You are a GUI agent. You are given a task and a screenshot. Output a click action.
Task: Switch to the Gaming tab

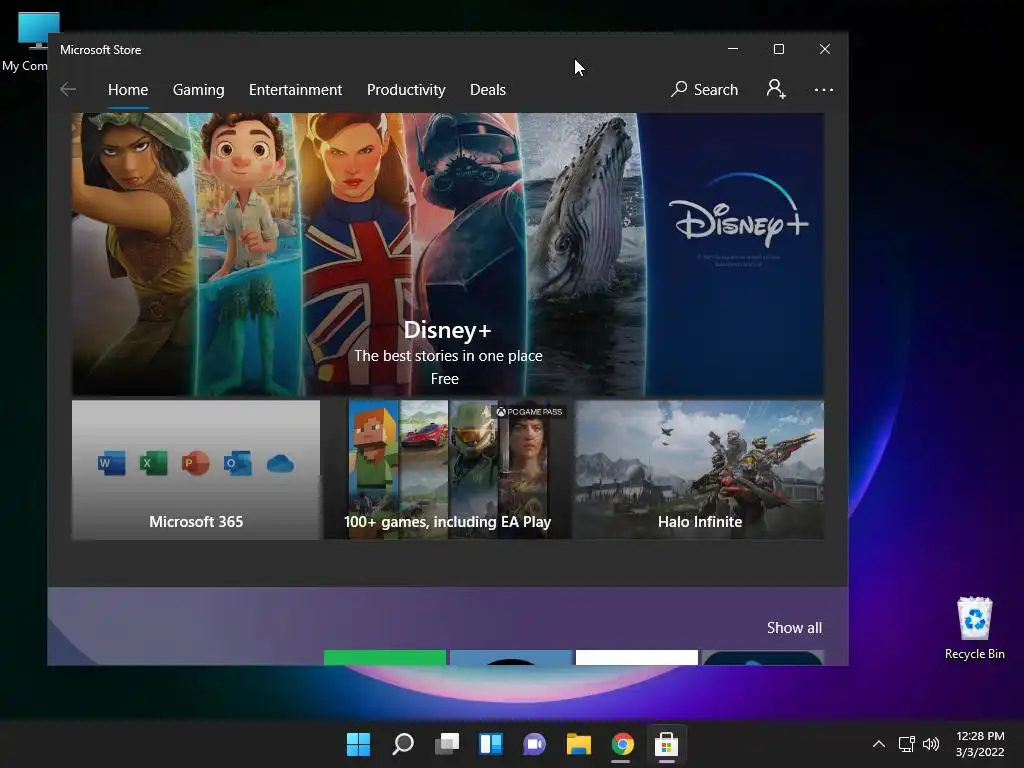[x=199, y=89]
